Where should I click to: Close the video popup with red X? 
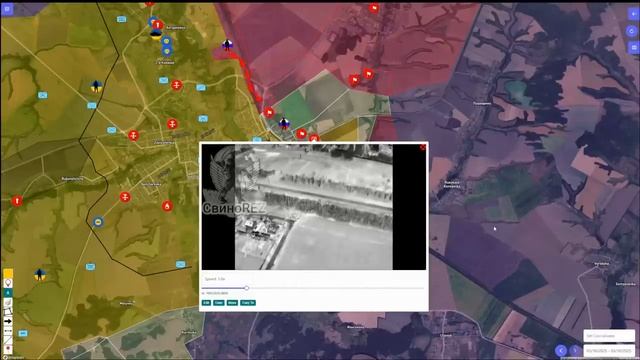coord(422,147)
